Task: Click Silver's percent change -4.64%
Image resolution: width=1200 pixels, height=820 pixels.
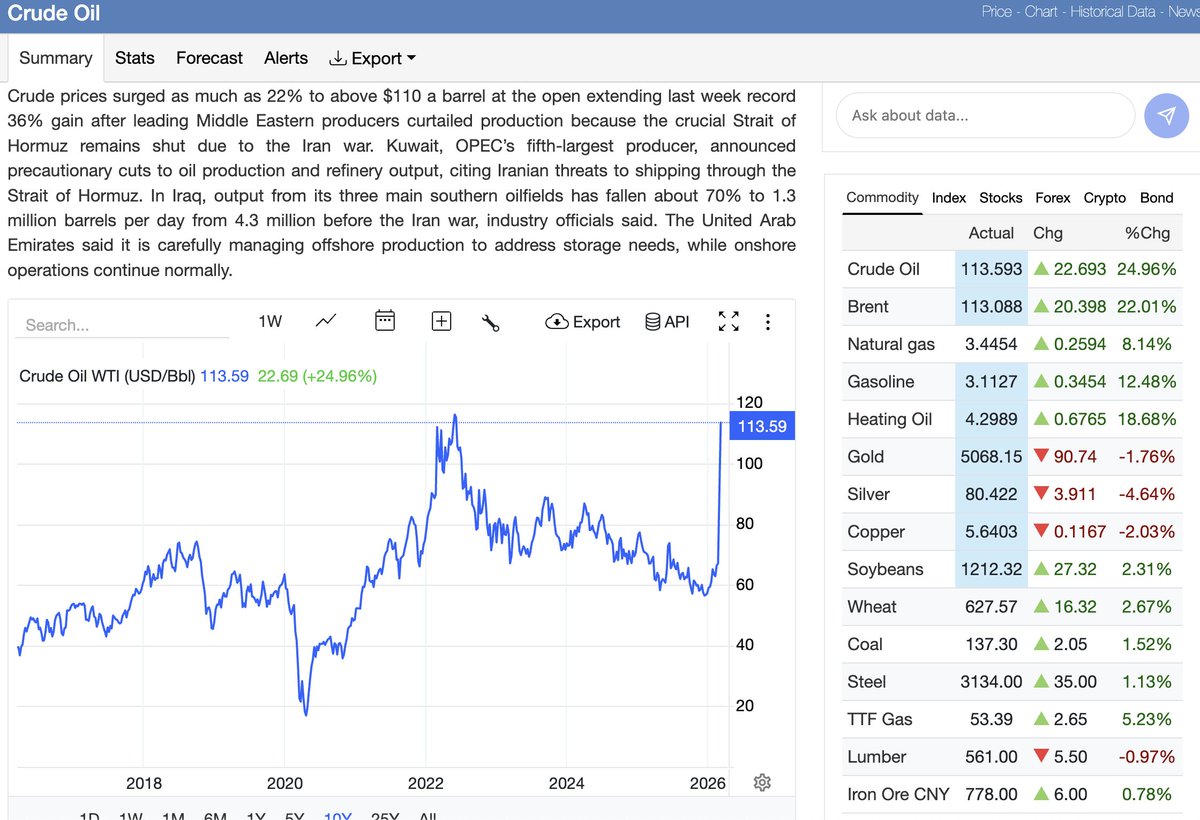Action: point(1144,494)
